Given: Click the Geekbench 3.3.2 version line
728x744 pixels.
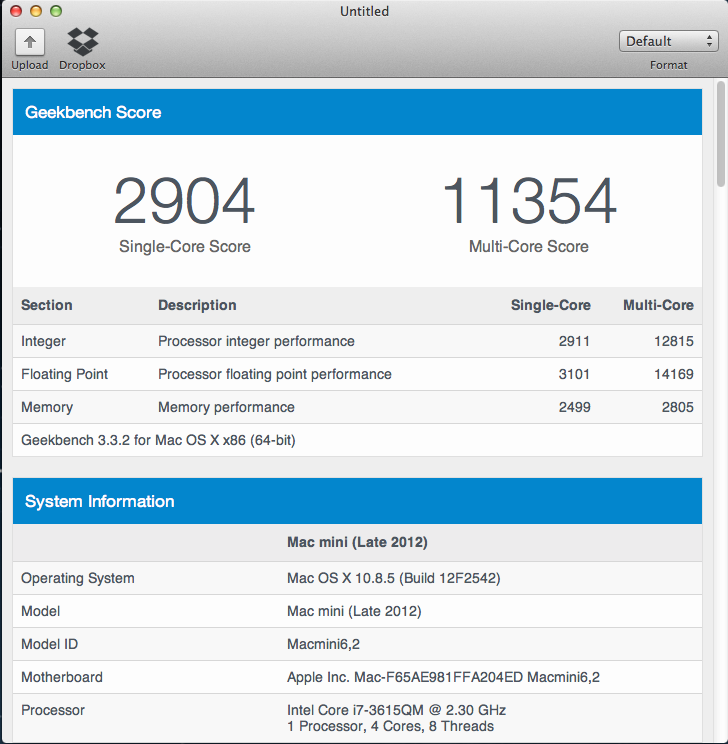Looking at the screenshot, I should pyautogui.click(x=158, y=440).
